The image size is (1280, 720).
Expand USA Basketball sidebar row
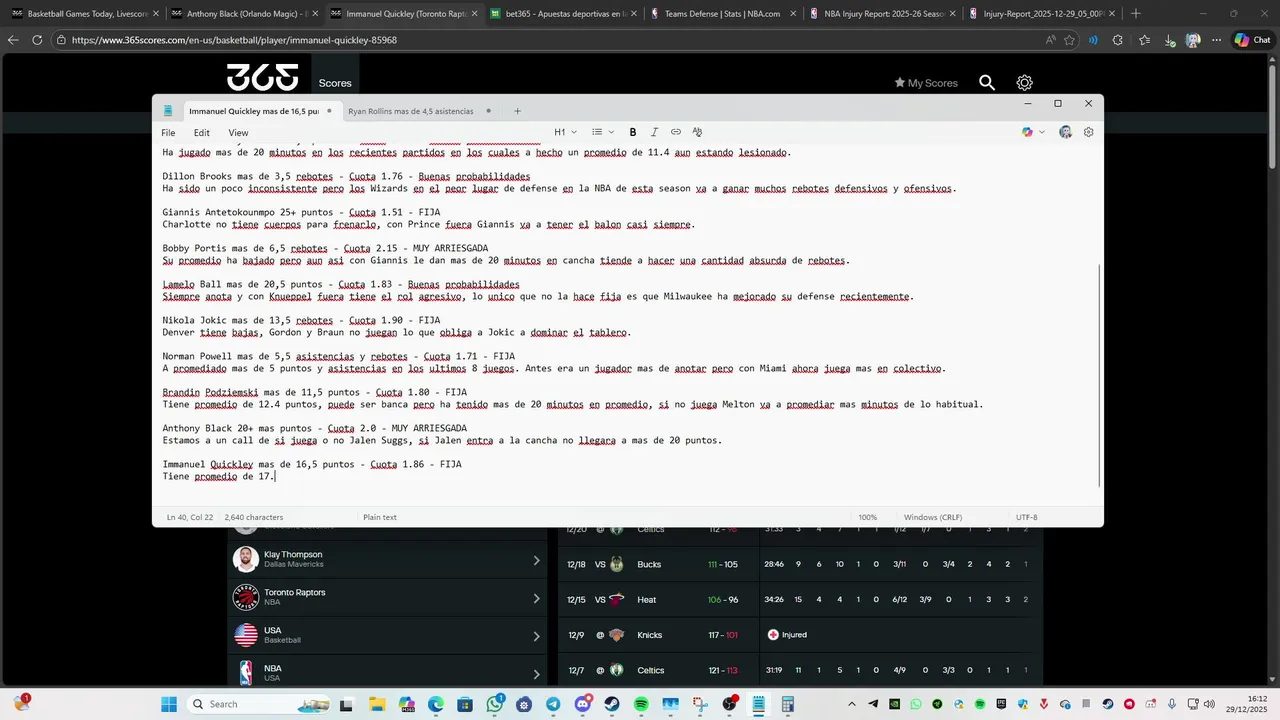point(386,635)
